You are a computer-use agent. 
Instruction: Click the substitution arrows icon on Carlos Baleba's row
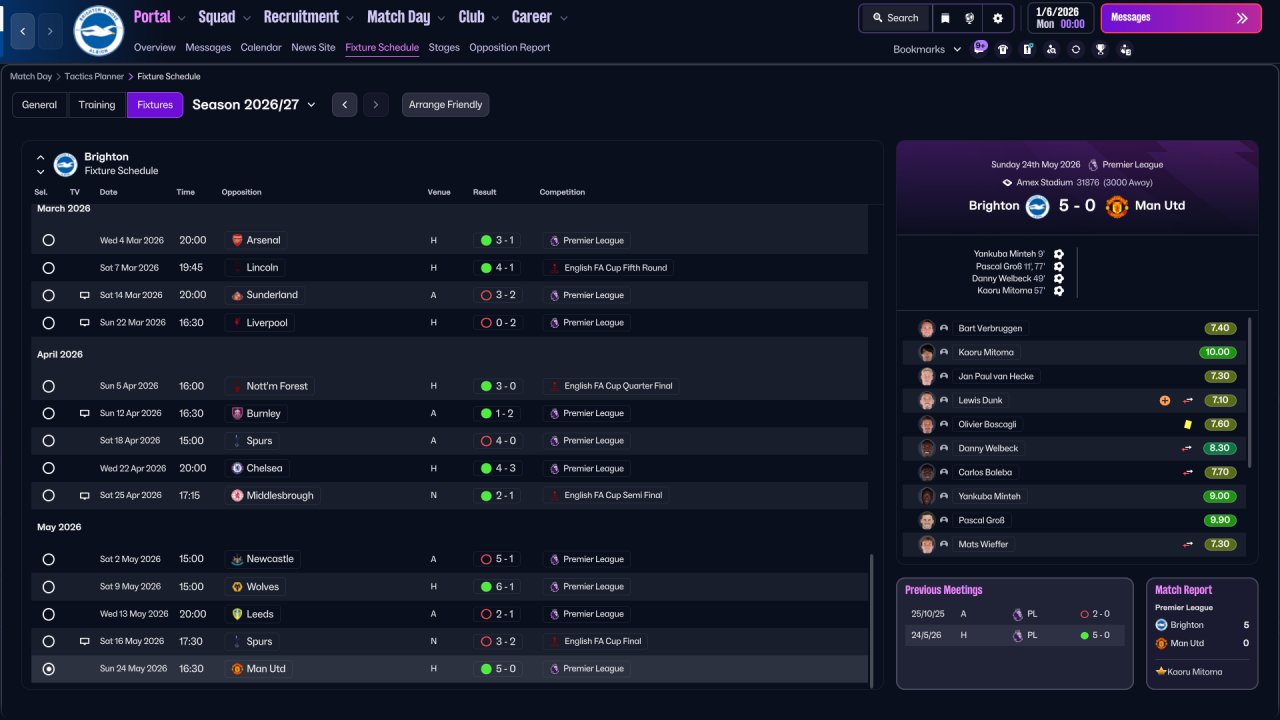[1188, 472]
